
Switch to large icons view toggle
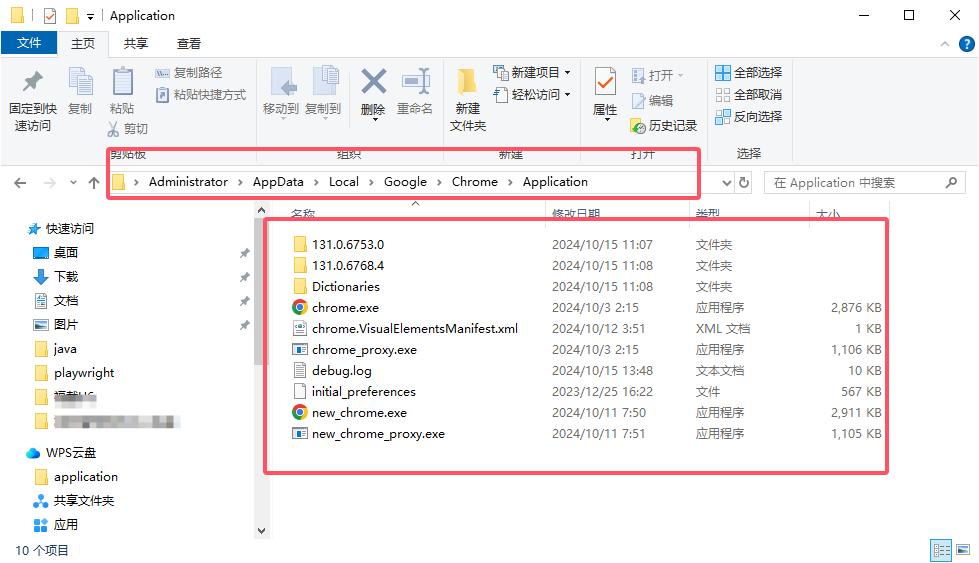pyautogui.click(x=962, y=550)
